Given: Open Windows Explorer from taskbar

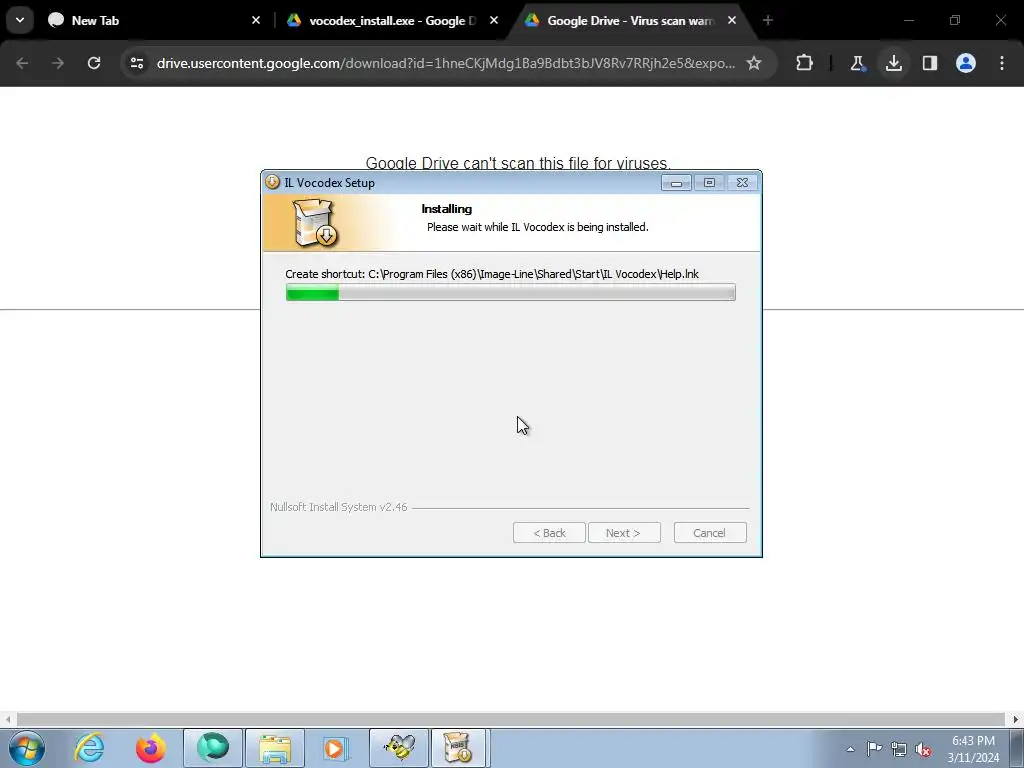Looking at the screenshot, I should click(275, 748).
